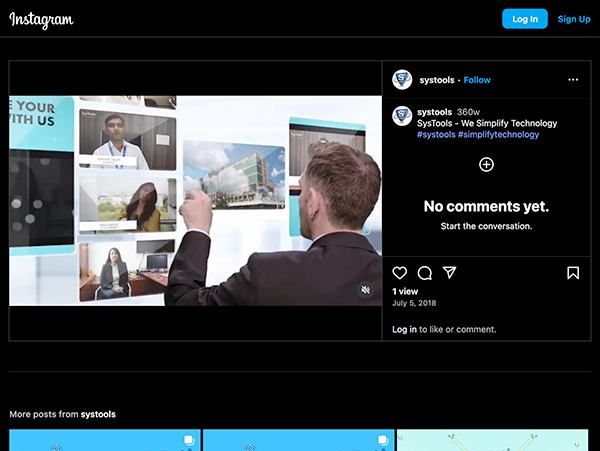
Task: Unmute the video with the speaker icon
Action: tap(366, 290)
